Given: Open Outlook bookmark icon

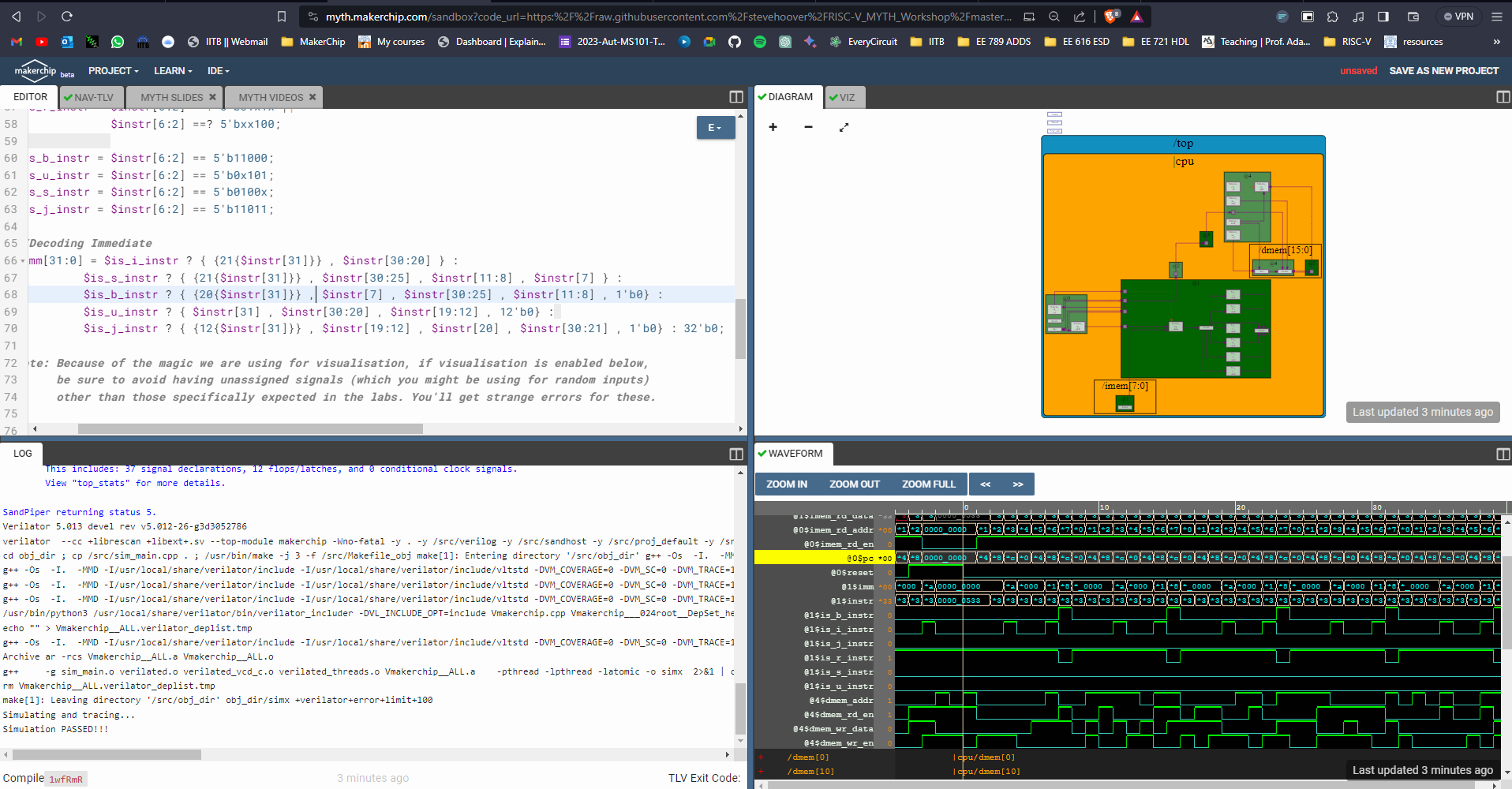Looking at the screenshot, I should pyautogui.click(x=67, y=42).
